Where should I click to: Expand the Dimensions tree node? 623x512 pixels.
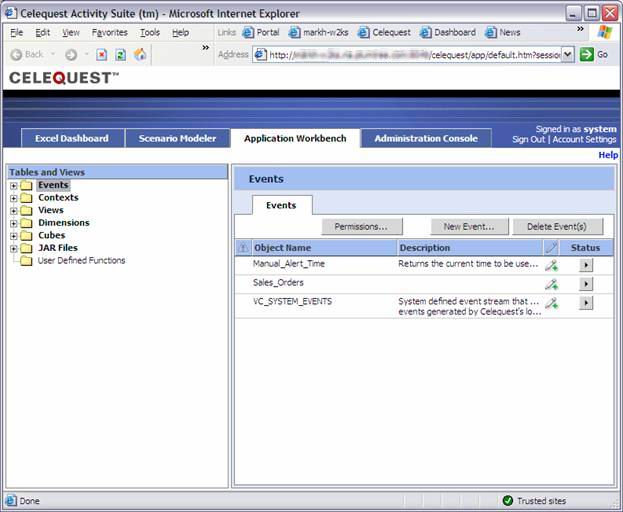[14, 224]
